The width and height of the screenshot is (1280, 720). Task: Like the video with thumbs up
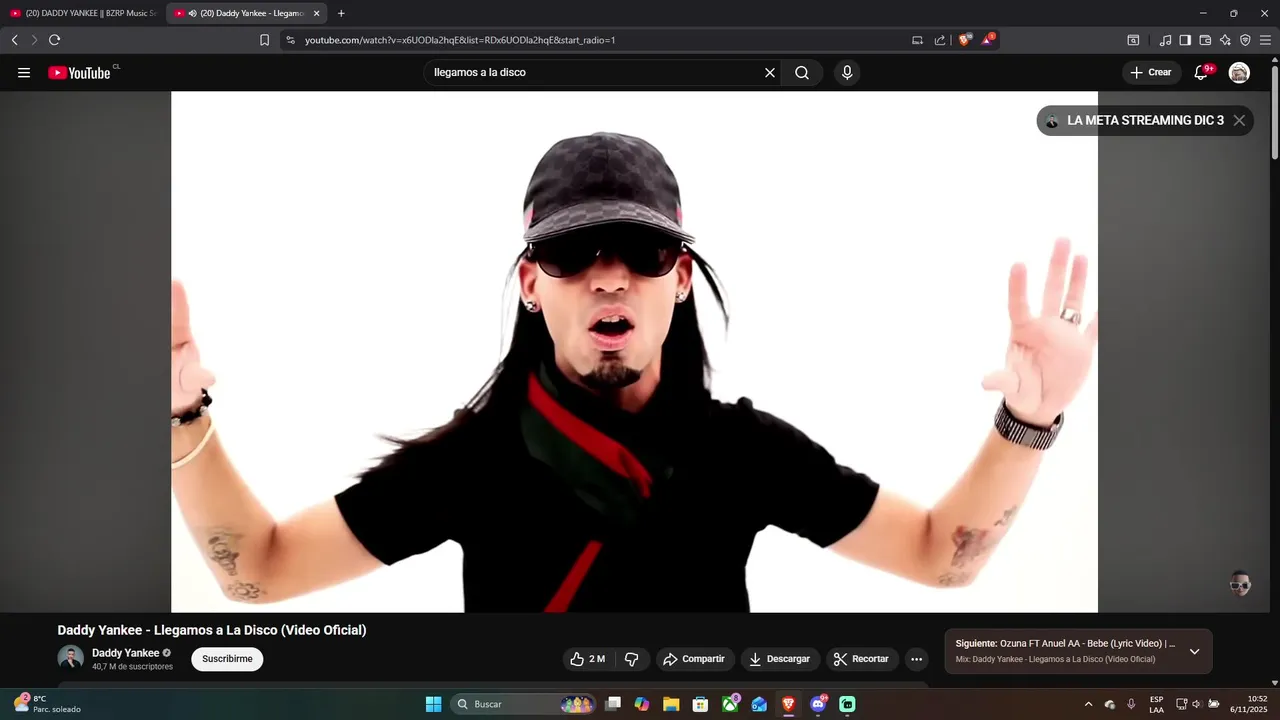click(588, 659)
